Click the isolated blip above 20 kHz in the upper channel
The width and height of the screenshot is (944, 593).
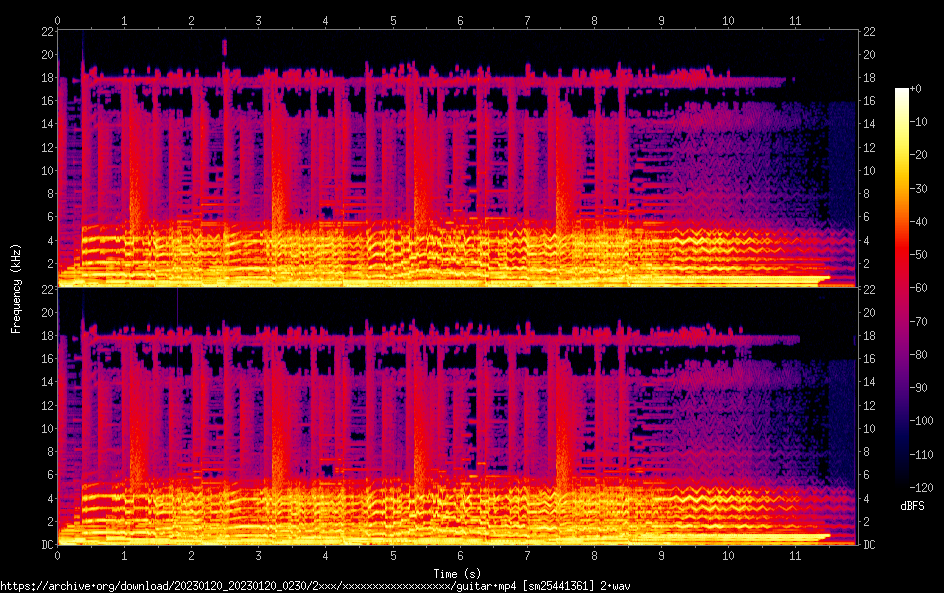(x=224, y=46)
